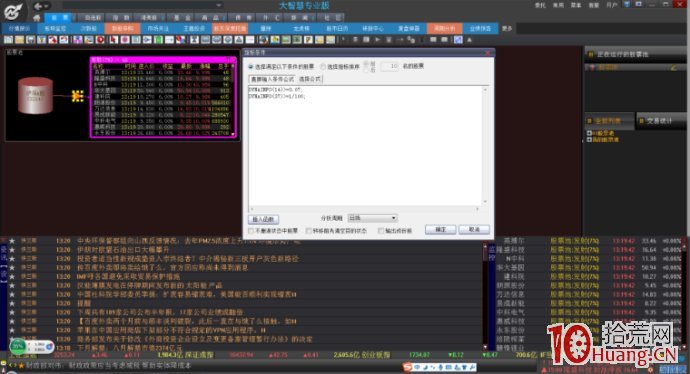Click the first orange tab in the function row
Screen dimensions: 690x374
[x=122, y=28]
